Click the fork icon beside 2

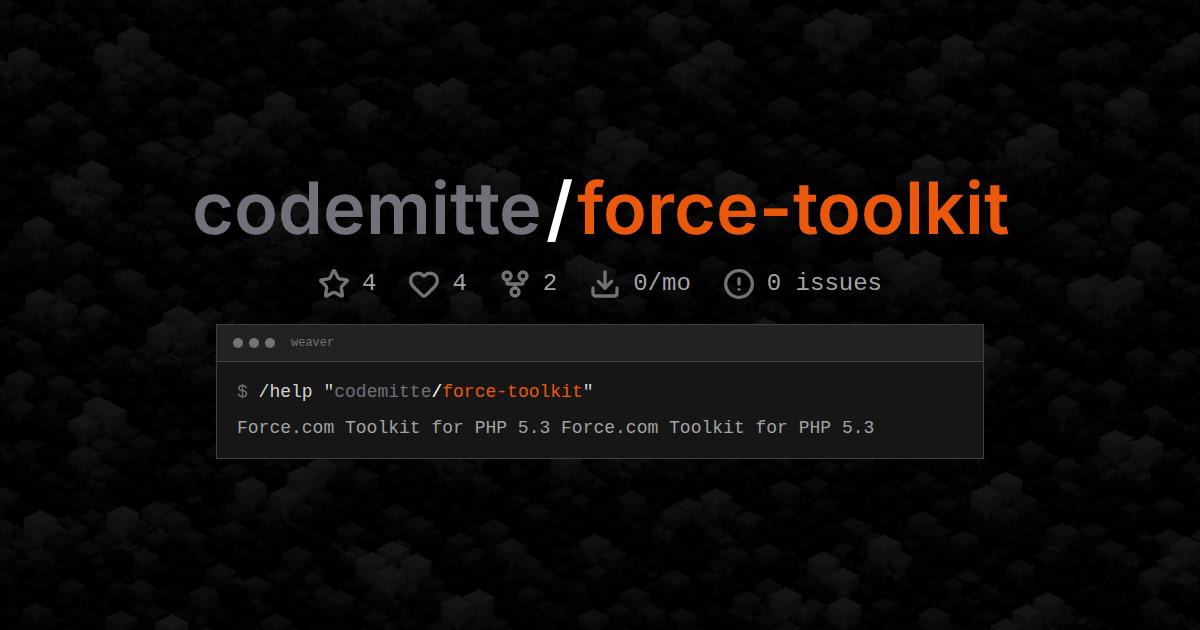tap(514, 284)
